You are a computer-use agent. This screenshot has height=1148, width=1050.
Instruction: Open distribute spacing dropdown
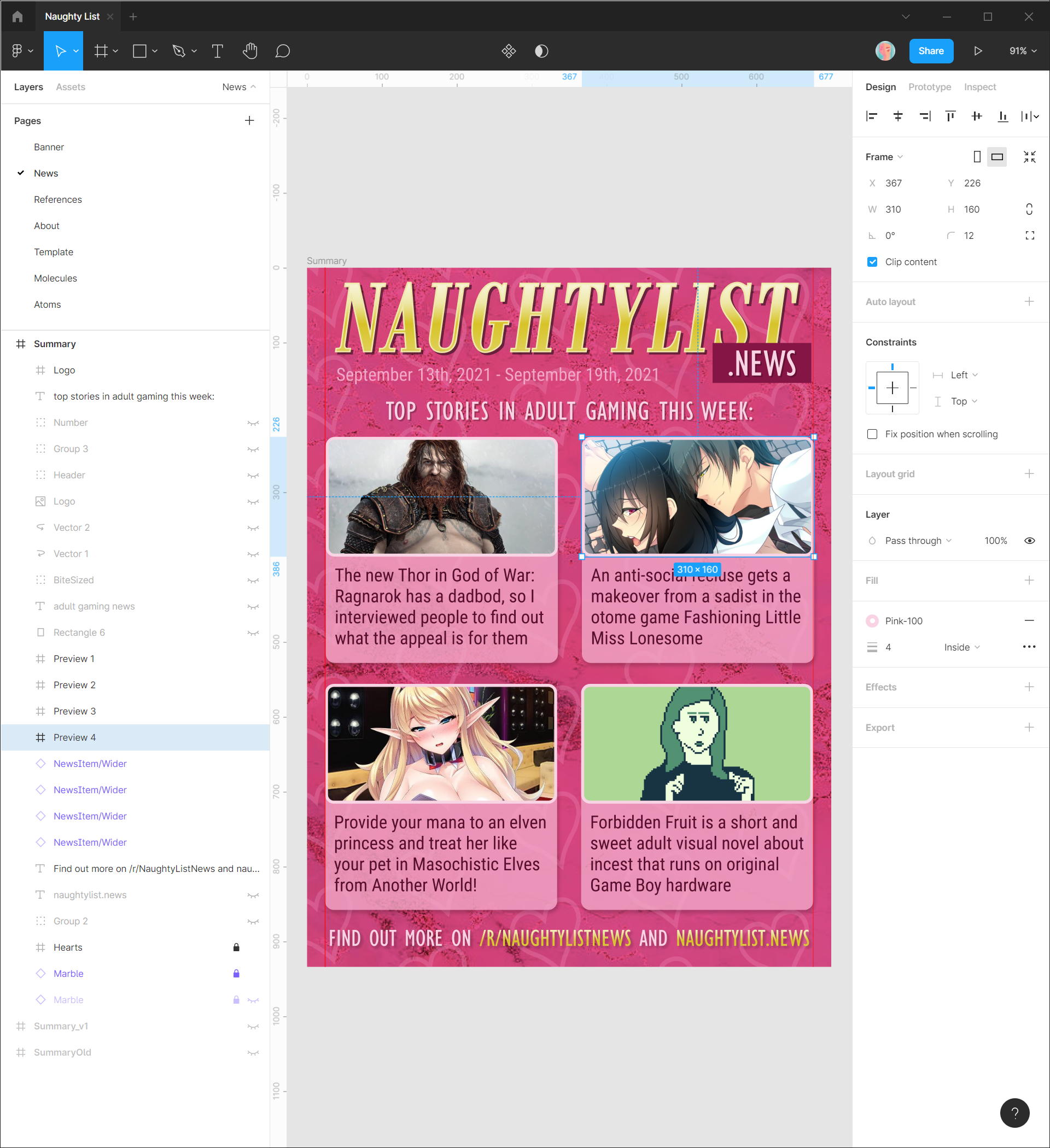click(x=1029, y=116)
